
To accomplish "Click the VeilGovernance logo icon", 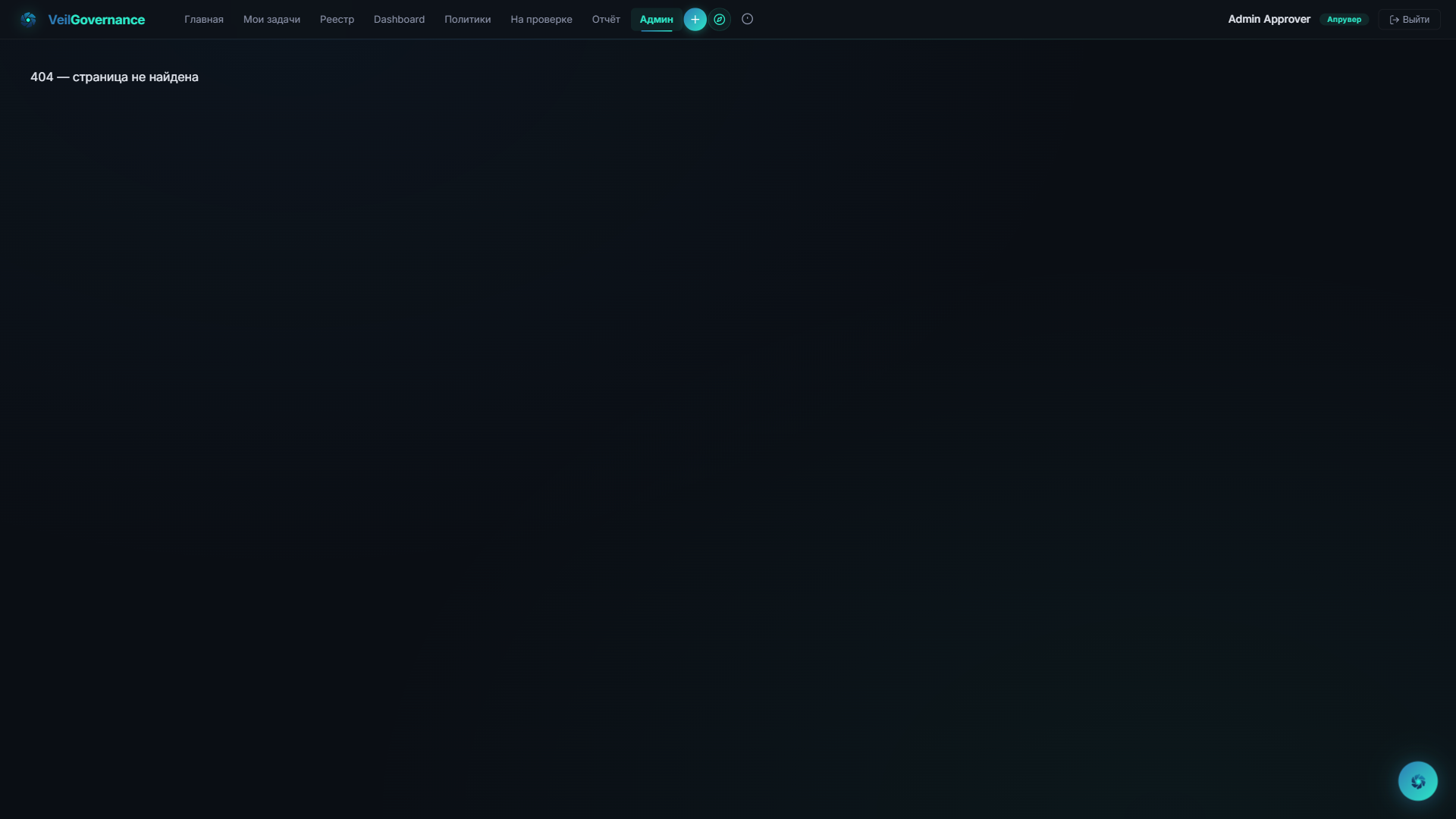I will pyautogui.click(x=29, y=20).
